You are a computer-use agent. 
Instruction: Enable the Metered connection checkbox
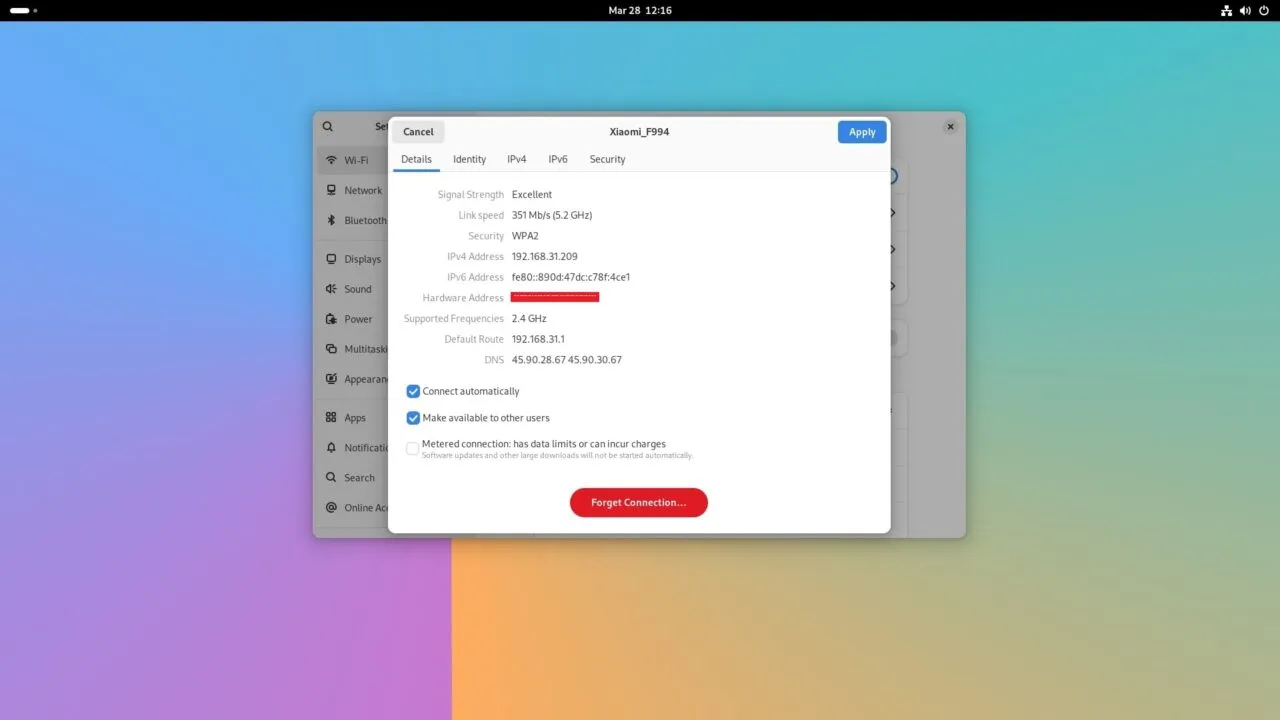412,448
